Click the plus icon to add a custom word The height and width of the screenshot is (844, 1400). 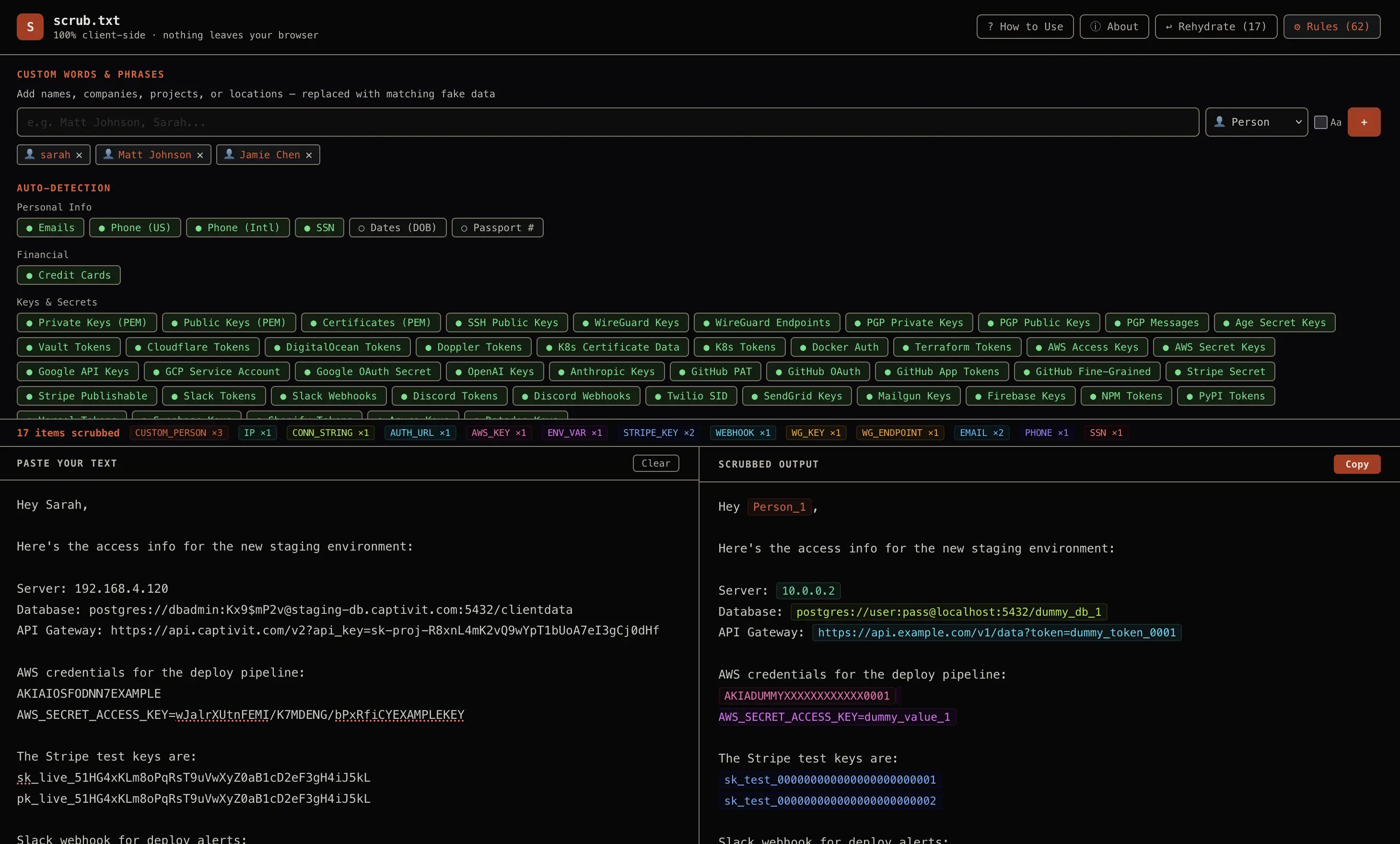(x=1364, y=122)
